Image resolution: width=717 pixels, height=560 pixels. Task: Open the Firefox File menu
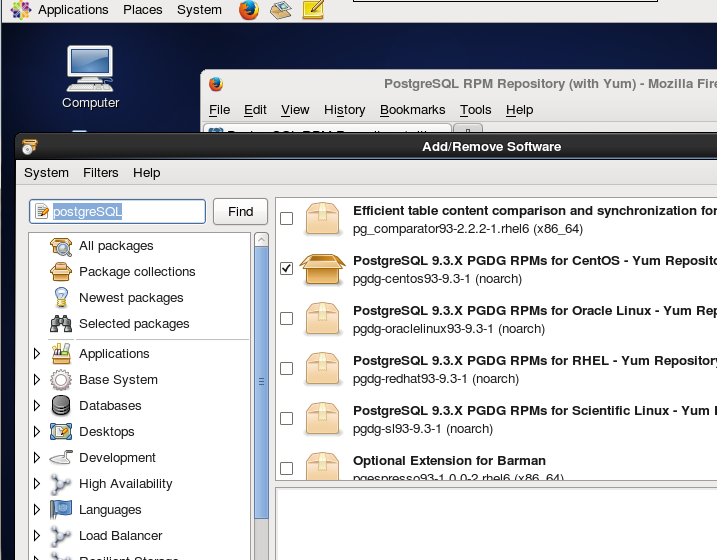219,110
